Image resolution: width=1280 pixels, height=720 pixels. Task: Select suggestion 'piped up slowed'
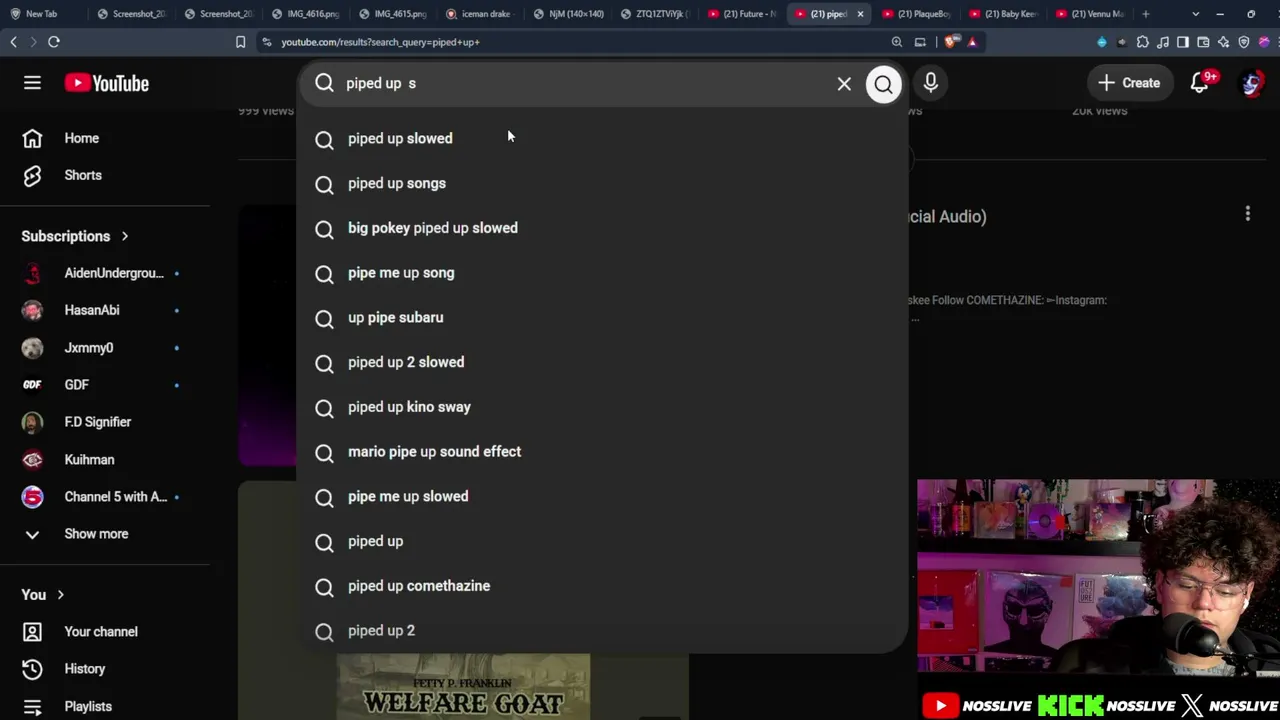pos(603,139)
